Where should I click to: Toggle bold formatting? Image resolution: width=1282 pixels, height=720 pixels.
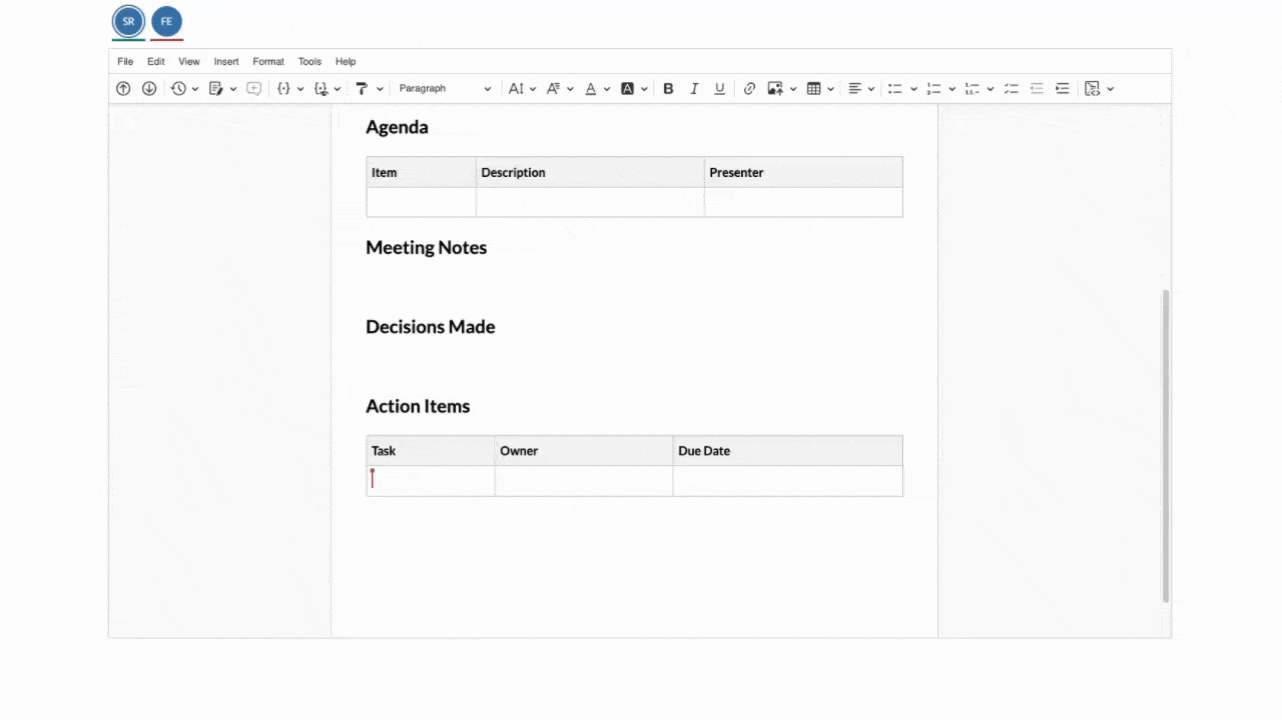tap(668, 89)
